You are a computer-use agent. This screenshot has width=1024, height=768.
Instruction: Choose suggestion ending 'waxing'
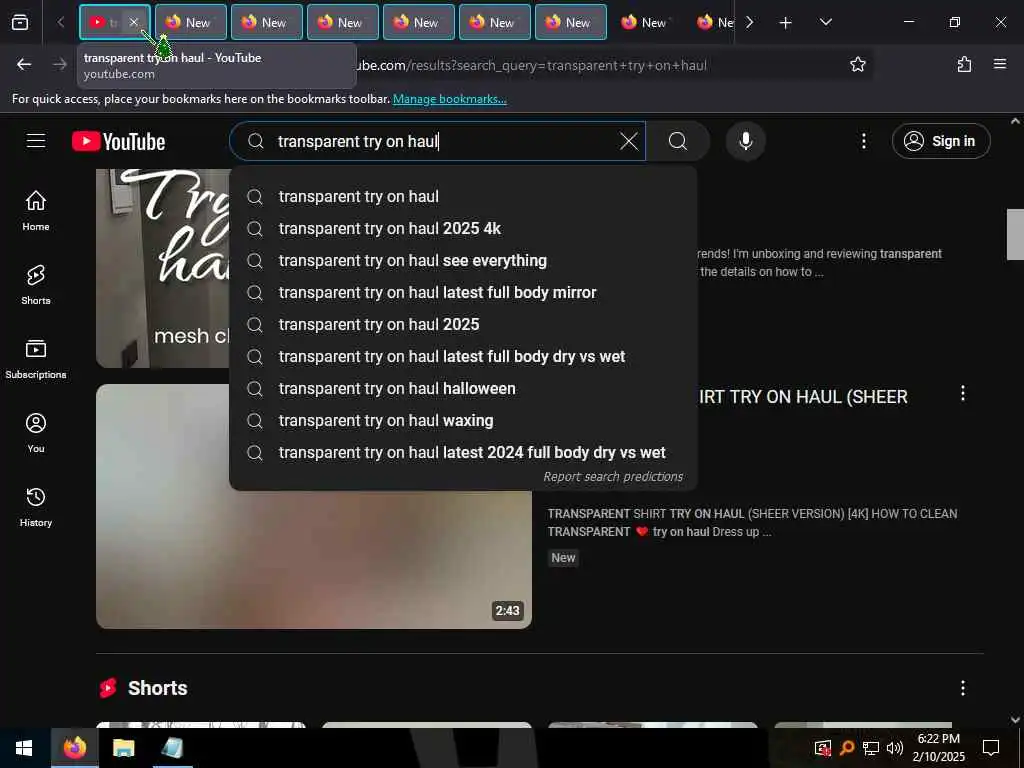click(x=463, y=421)
